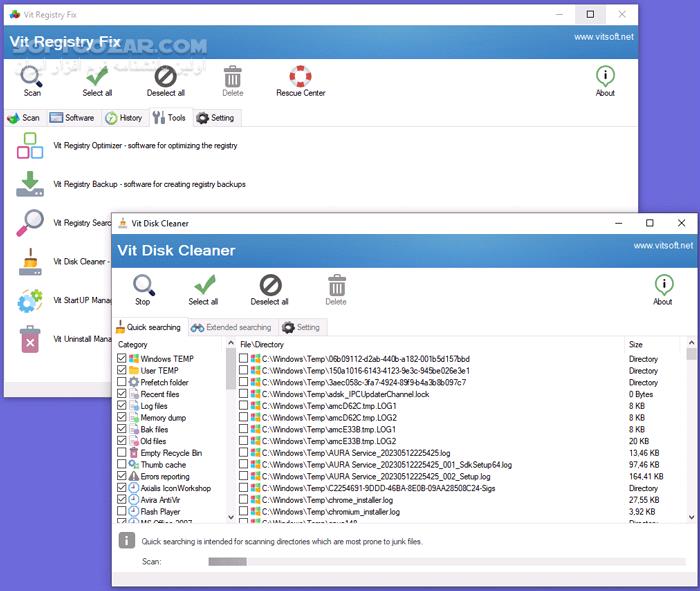
Task: Visit www.vitsoft.net link in Vit Registry Fix
Action: [x=604, y=37]
